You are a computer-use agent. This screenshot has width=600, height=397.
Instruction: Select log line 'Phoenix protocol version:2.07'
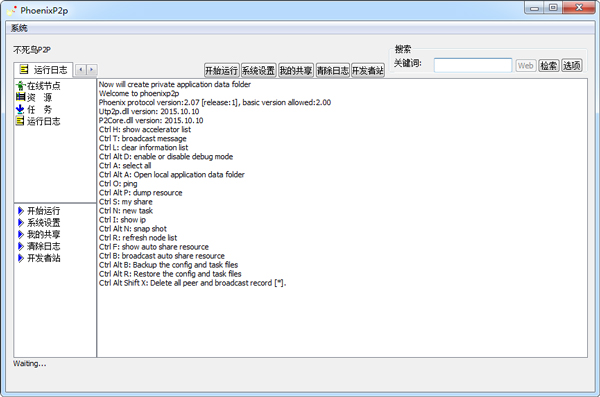[215, 102]
